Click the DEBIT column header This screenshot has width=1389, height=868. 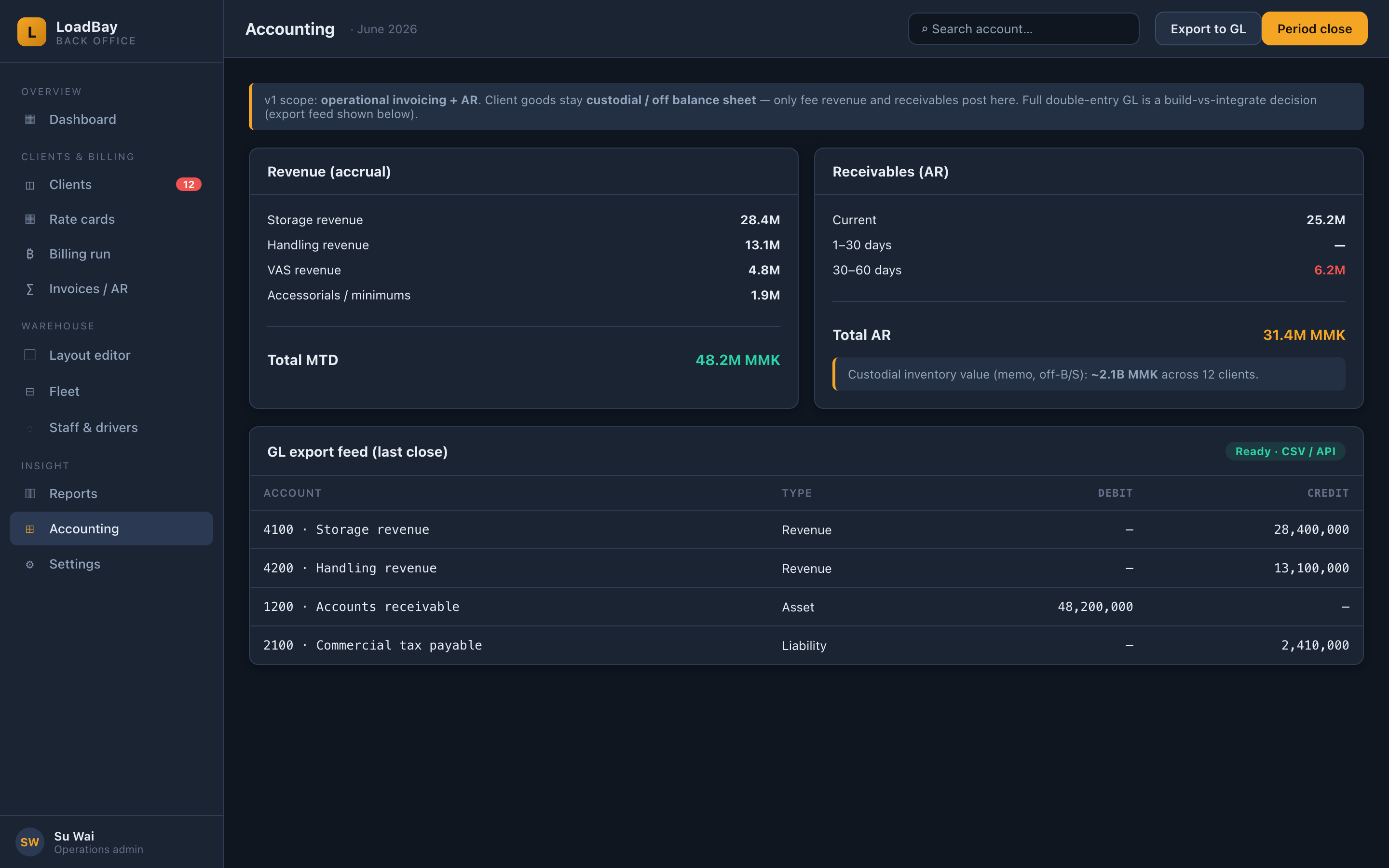click(x=1115, y=493)
